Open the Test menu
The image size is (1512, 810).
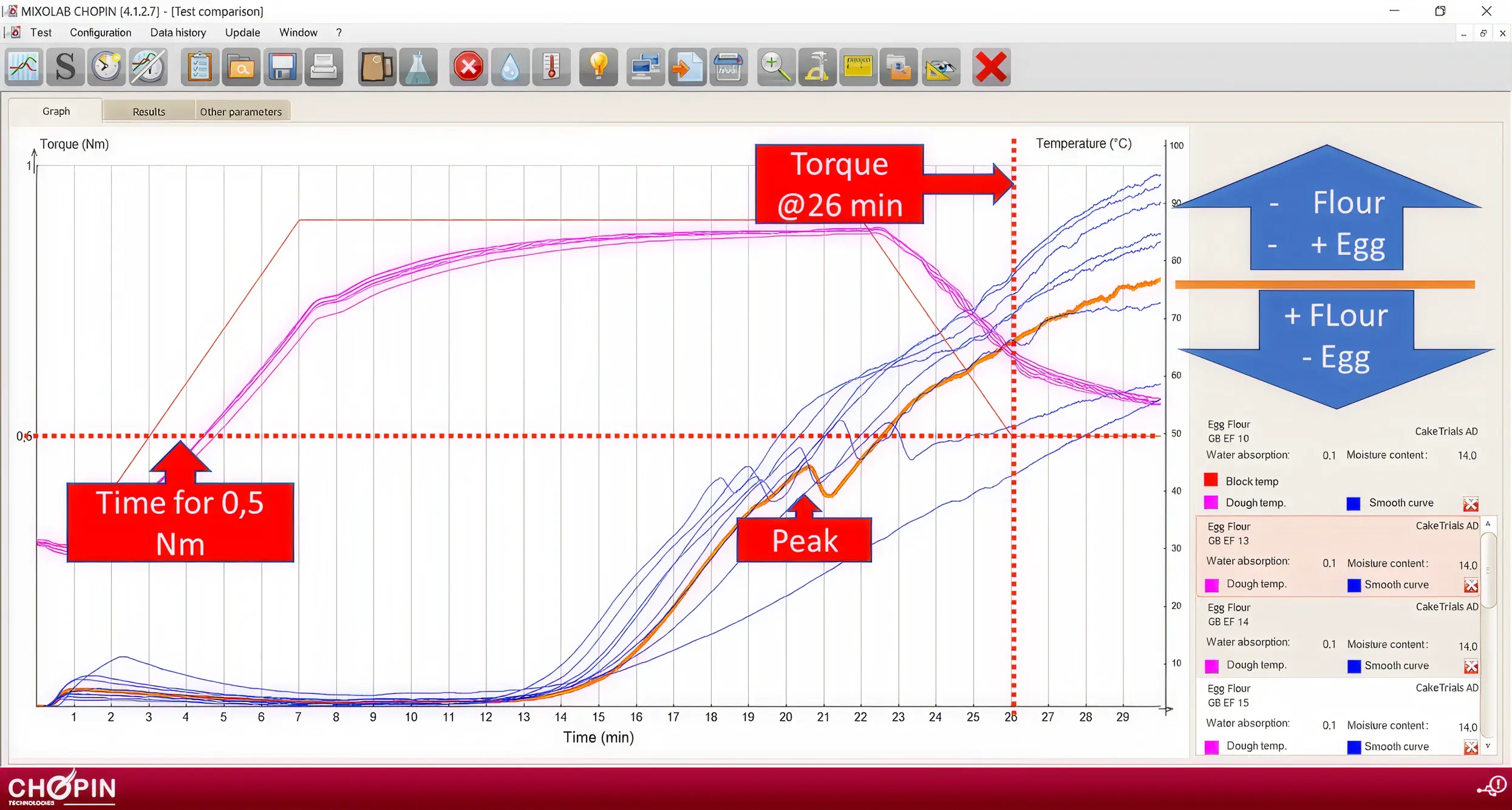coord(41,32)
